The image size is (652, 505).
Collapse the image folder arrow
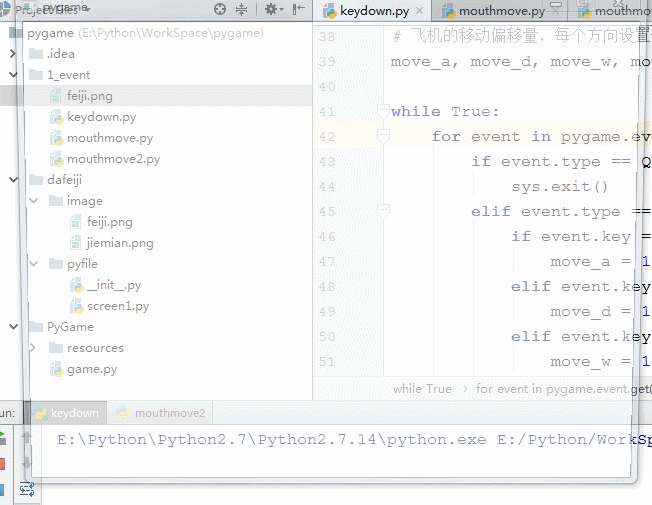[33, 201]
